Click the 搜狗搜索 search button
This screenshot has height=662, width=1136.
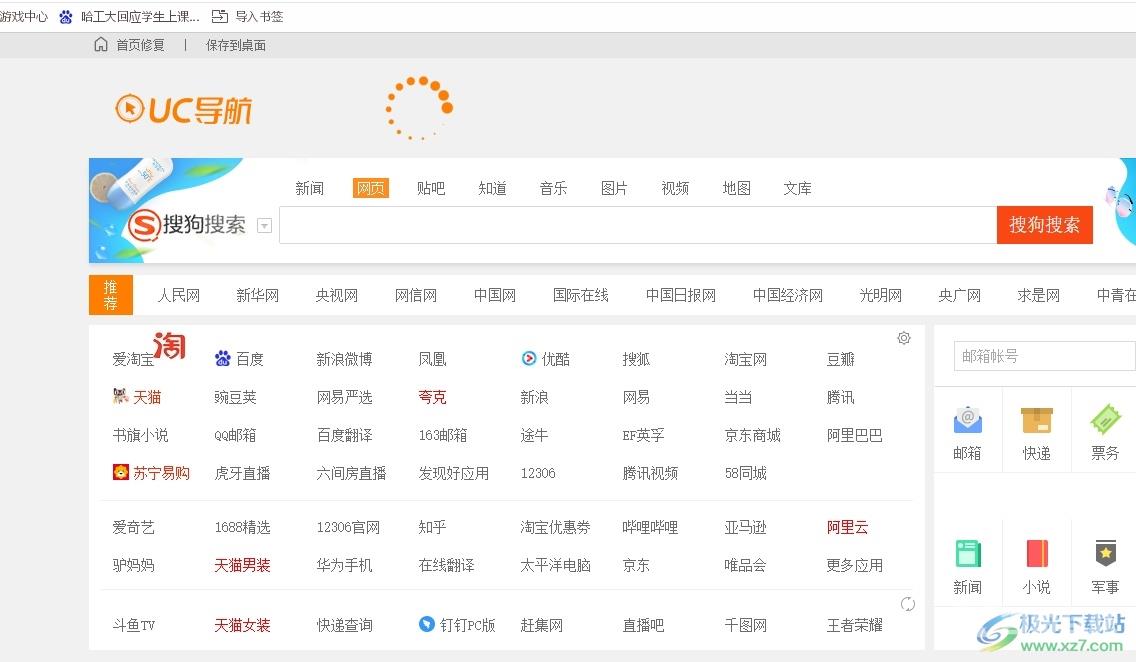[x=1044, y=225]
